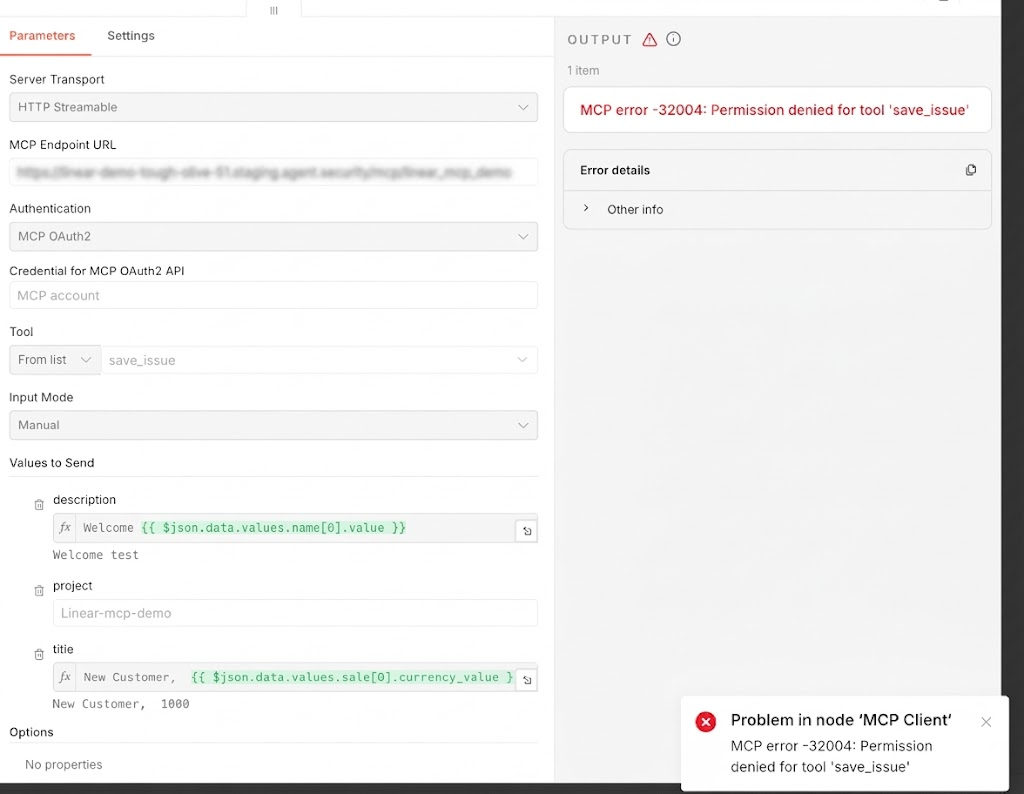This screenshot has width=1024, height=794.
Task: Open expression editor icon beside description field
Action: [527, 531]
